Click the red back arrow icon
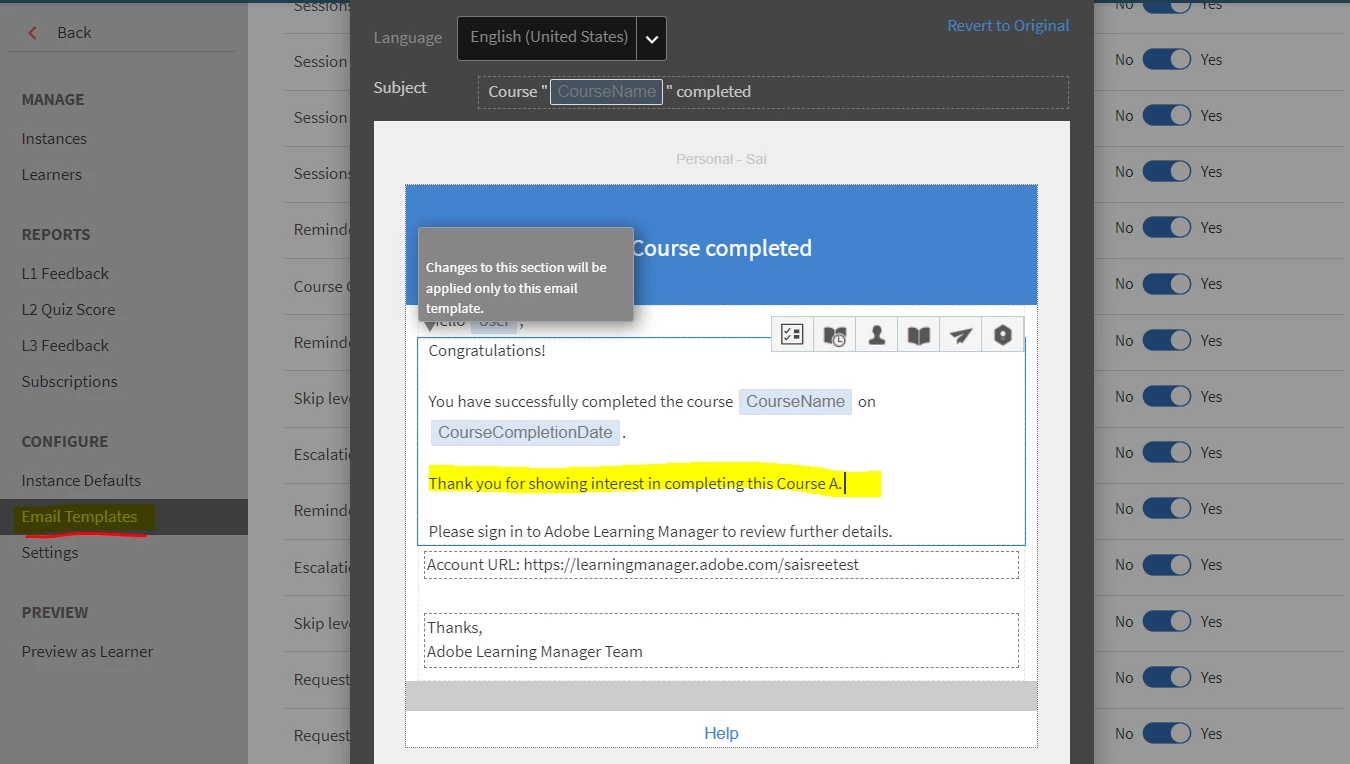 (33, 33)
